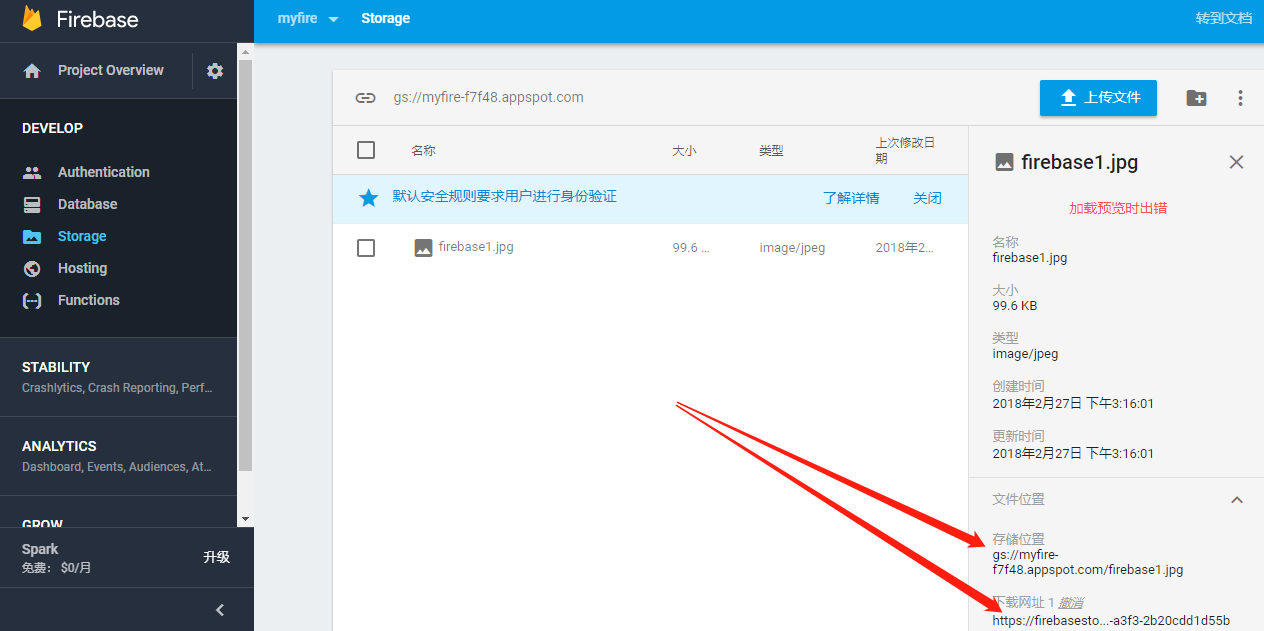The image size is (1264, 631).
Task: Click the Storage folder icon in sidebar
Action: pos(32,237)
